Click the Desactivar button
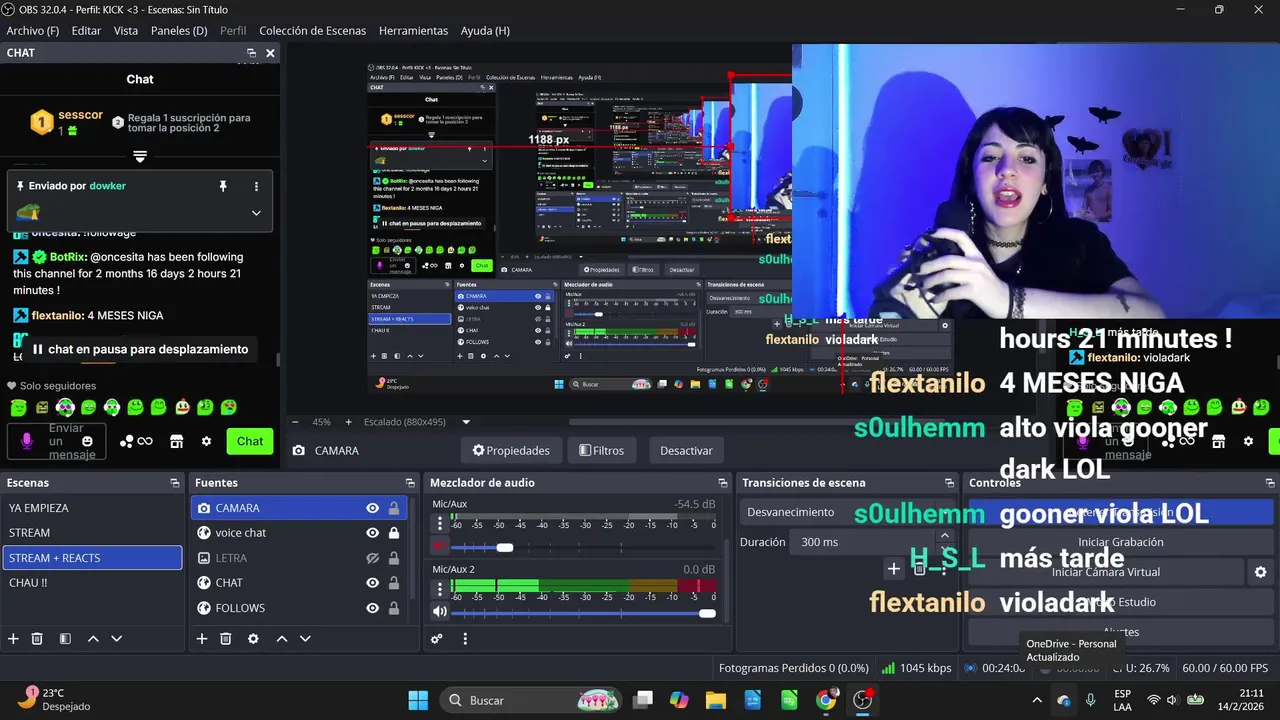 click(x=686, y=451)
